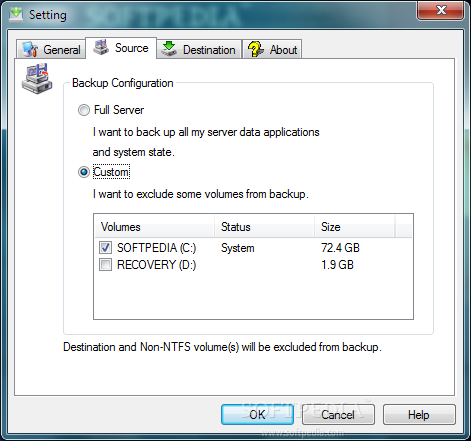Viewport: 471px width, 441px height.
Task: Click the 1.9 GB size value
Action: click(x=337, y=265)
